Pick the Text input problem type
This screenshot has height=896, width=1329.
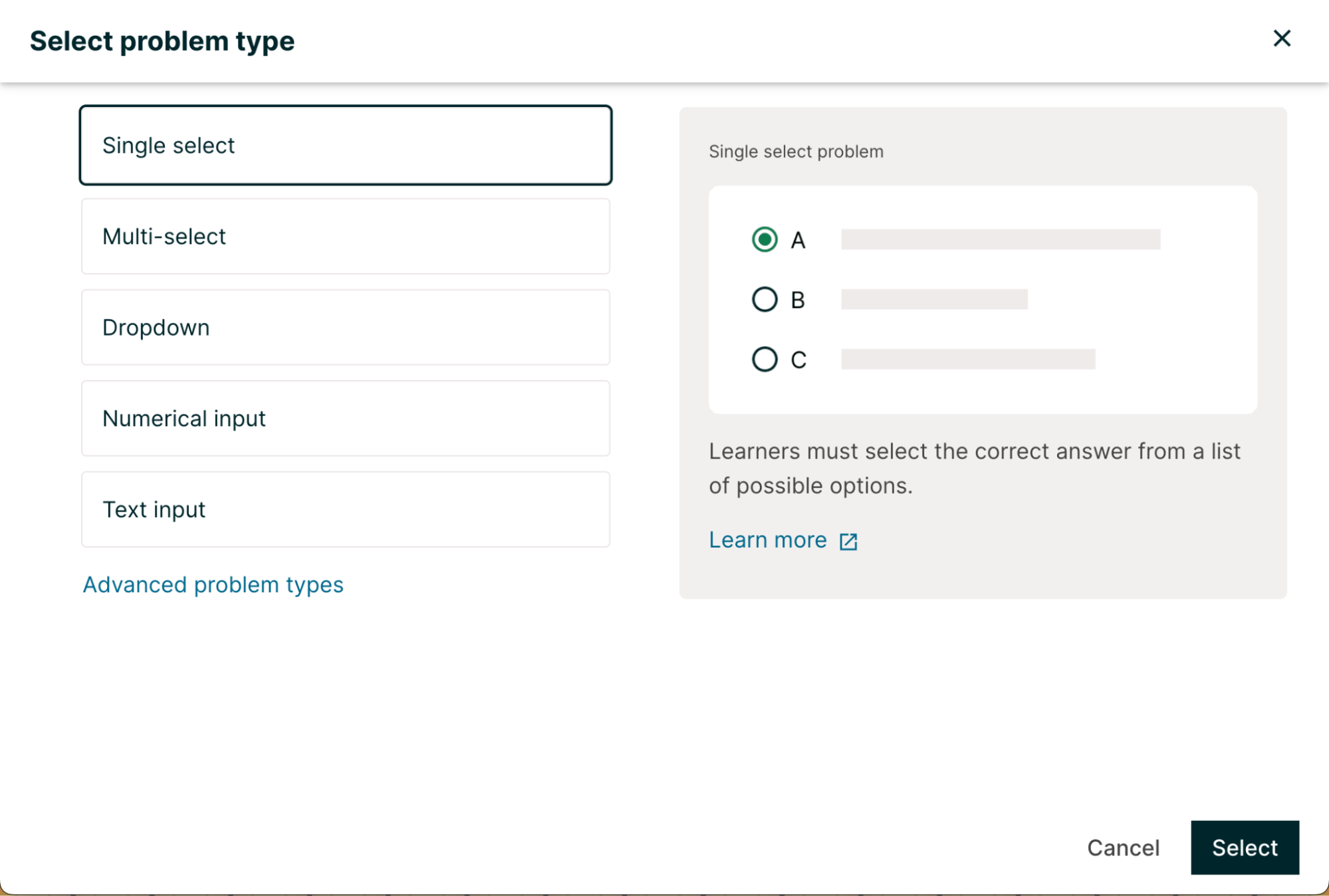[345, 509]
